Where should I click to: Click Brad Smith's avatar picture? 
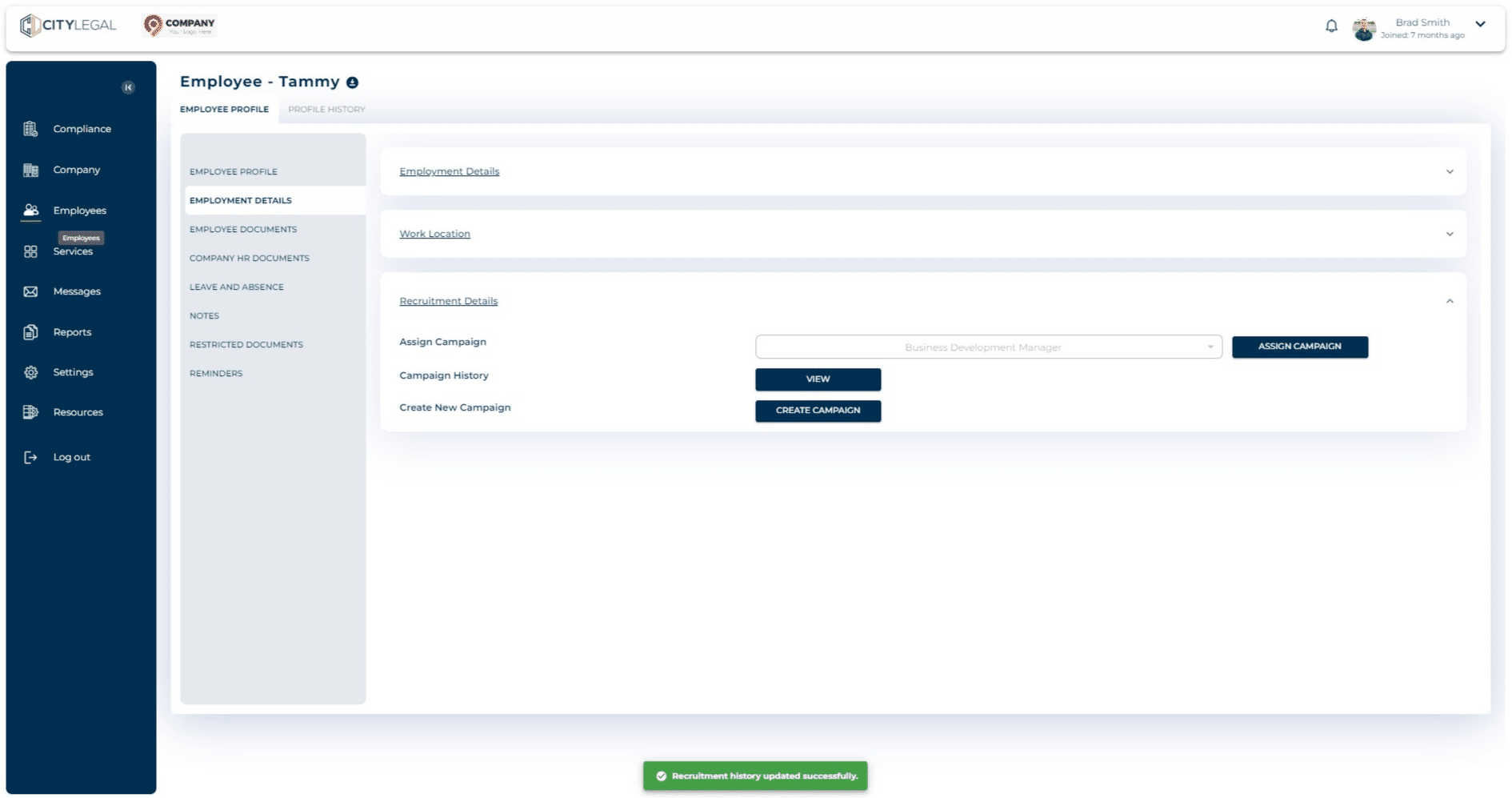[x=1364, y=29]
